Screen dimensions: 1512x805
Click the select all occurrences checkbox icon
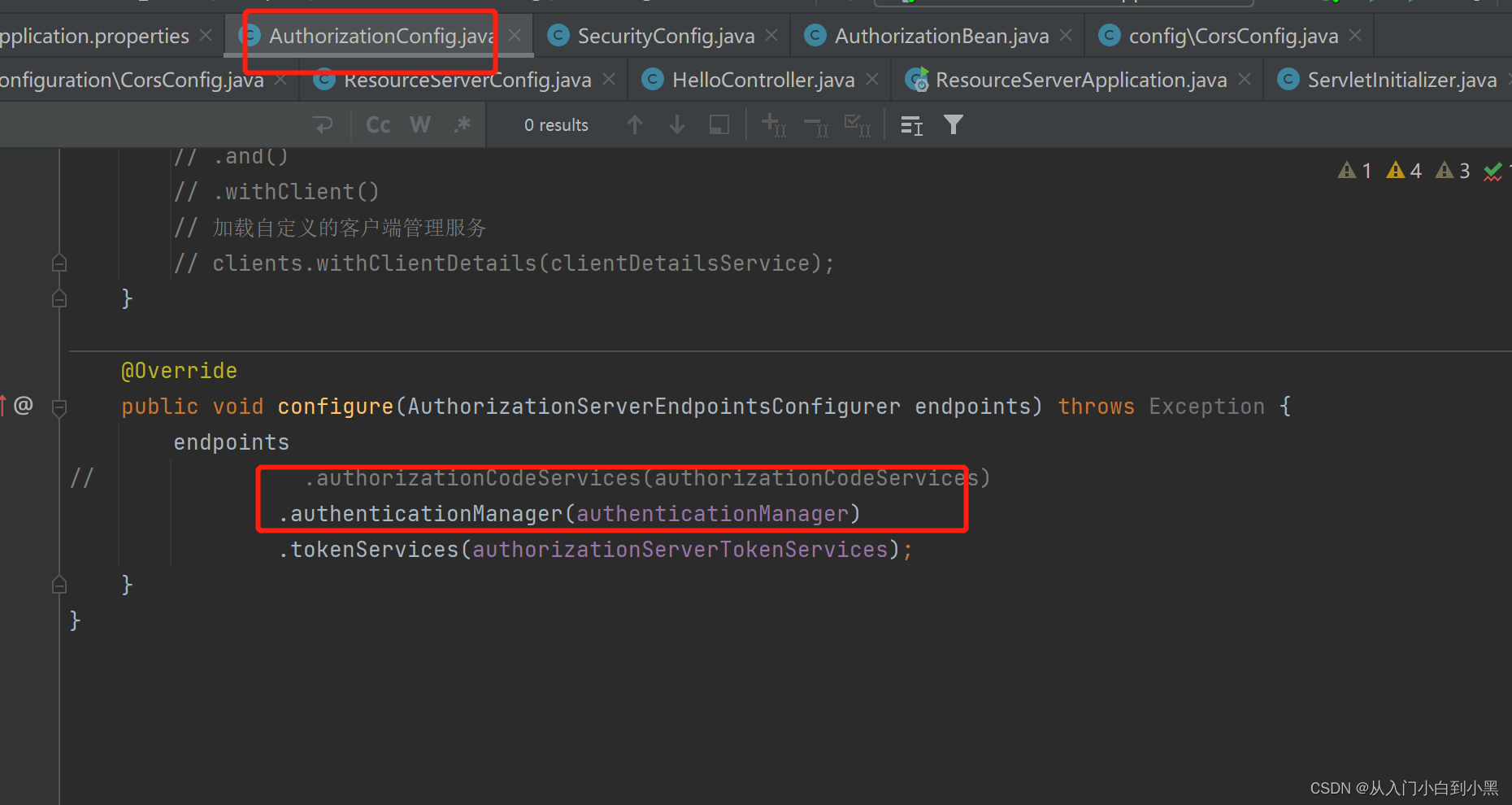[858, 124]
